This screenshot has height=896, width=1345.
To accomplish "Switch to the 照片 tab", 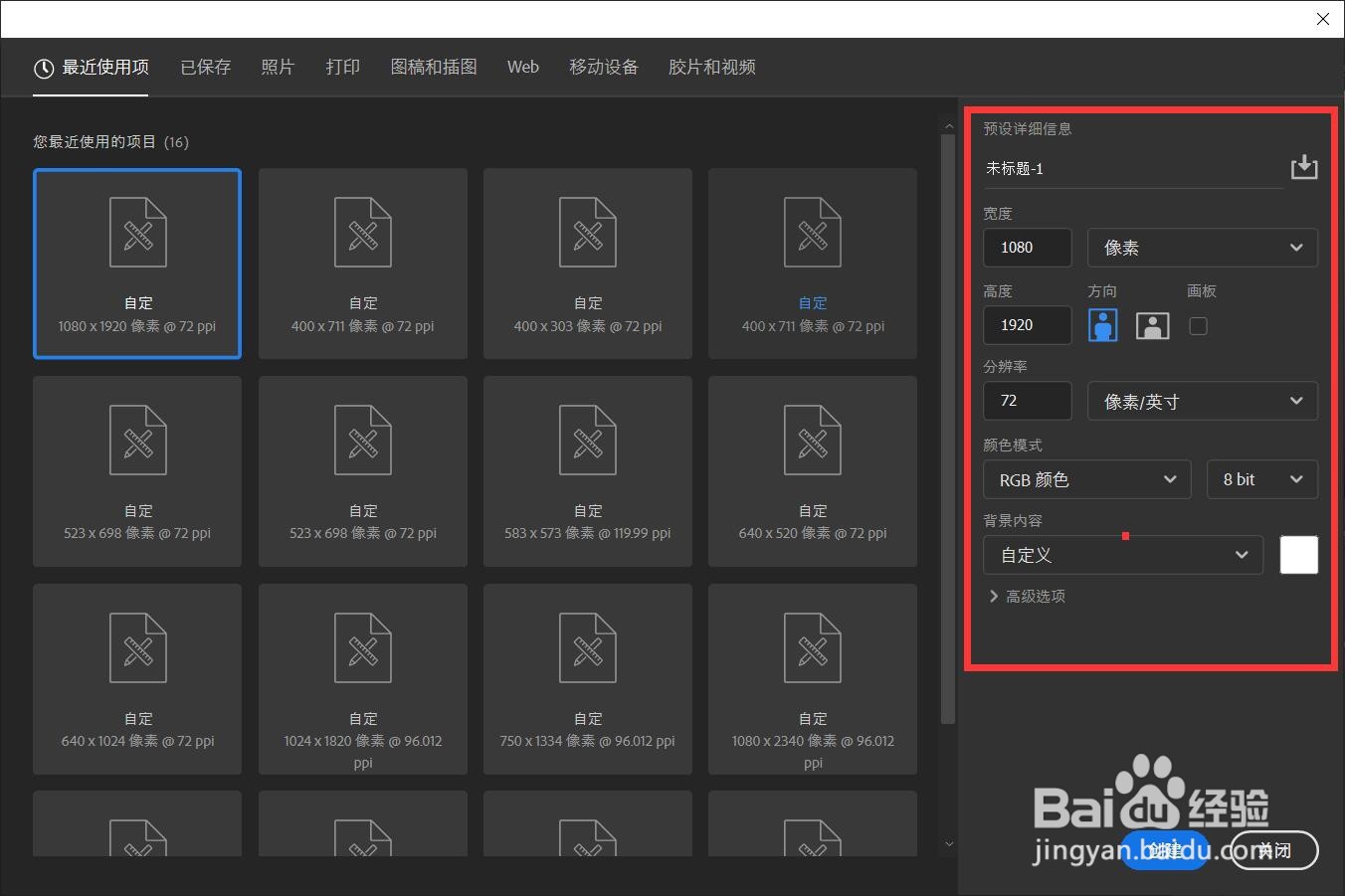I will coord(278,68).
